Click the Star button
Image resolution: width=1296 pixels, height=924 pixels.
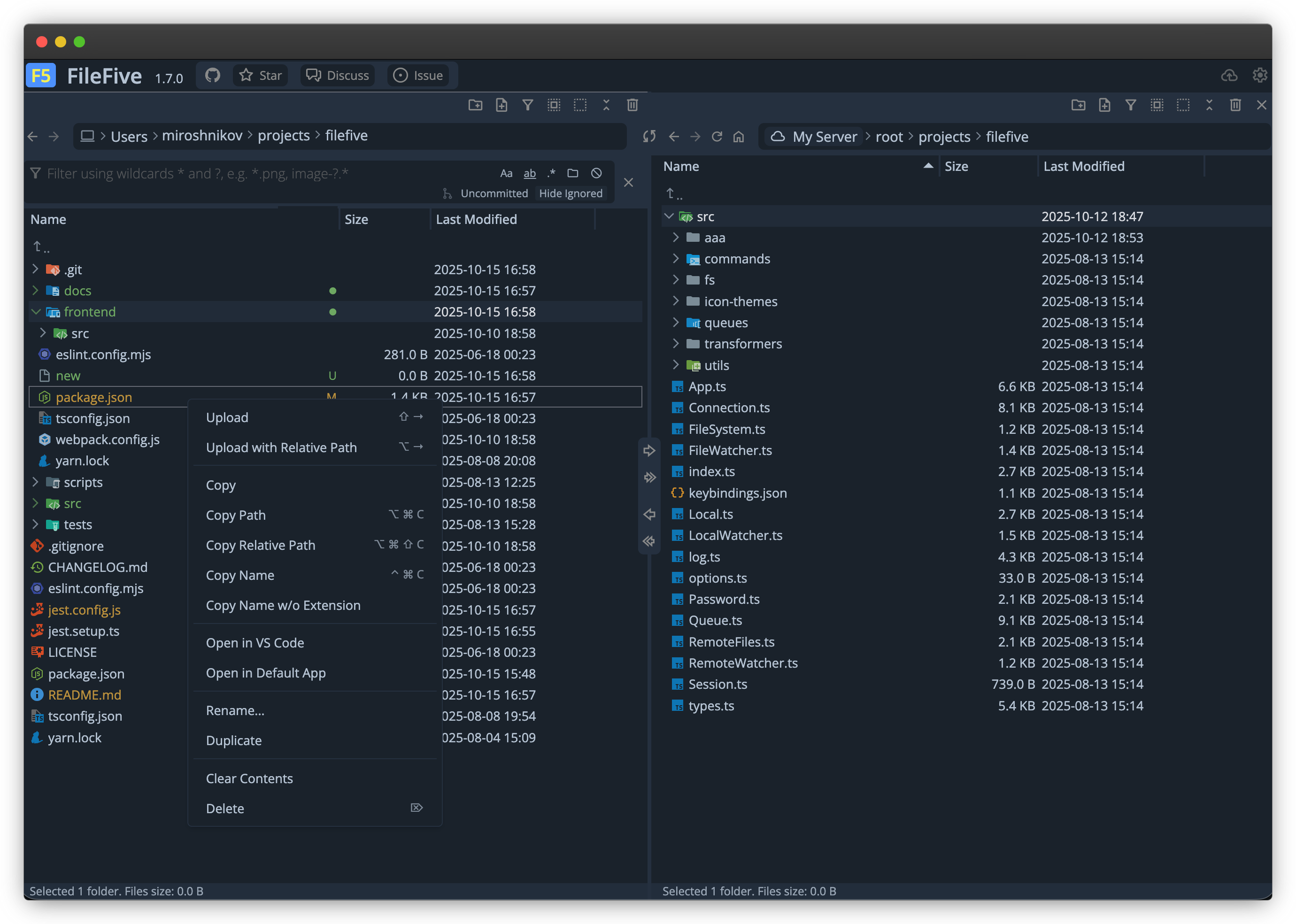(x=261, y=75)
